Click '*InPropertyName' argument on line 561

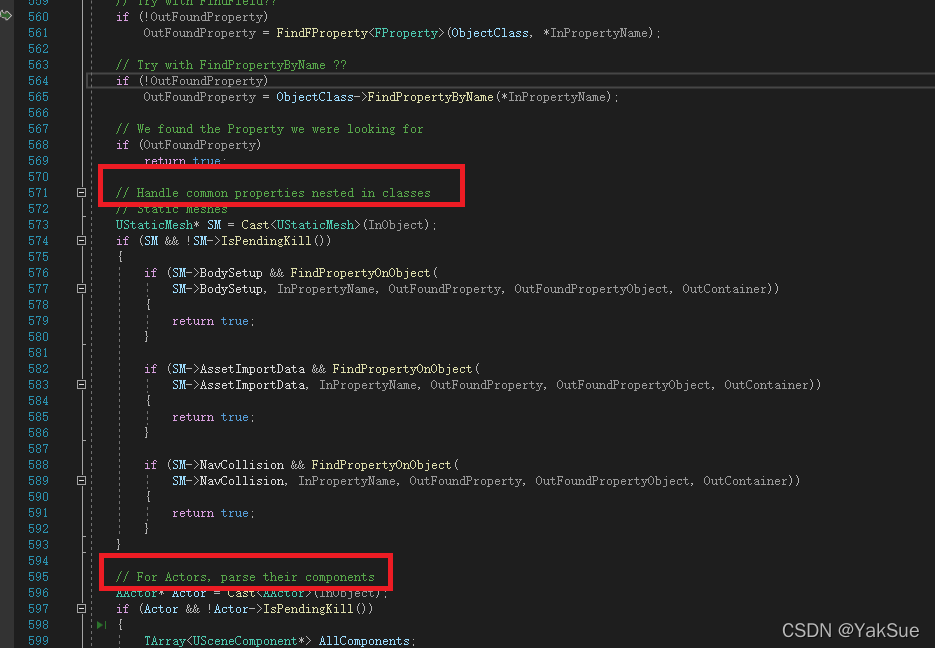pyautogui.click(x=595, y=33)
